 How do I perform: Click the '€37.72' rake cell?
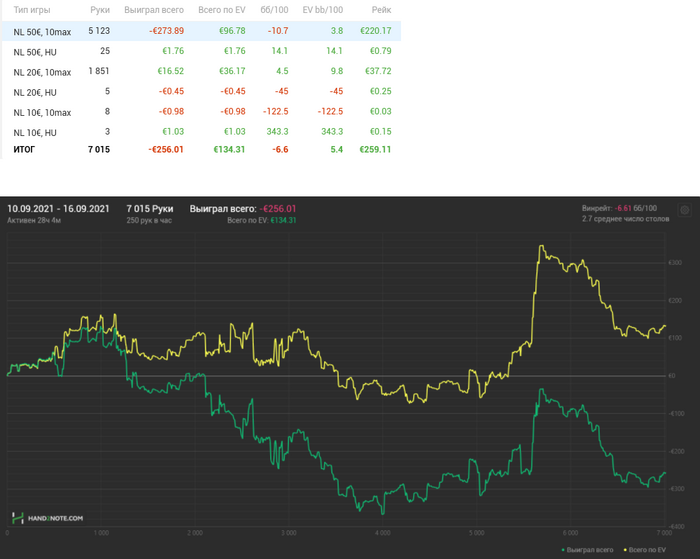click(x=378, y=71)
